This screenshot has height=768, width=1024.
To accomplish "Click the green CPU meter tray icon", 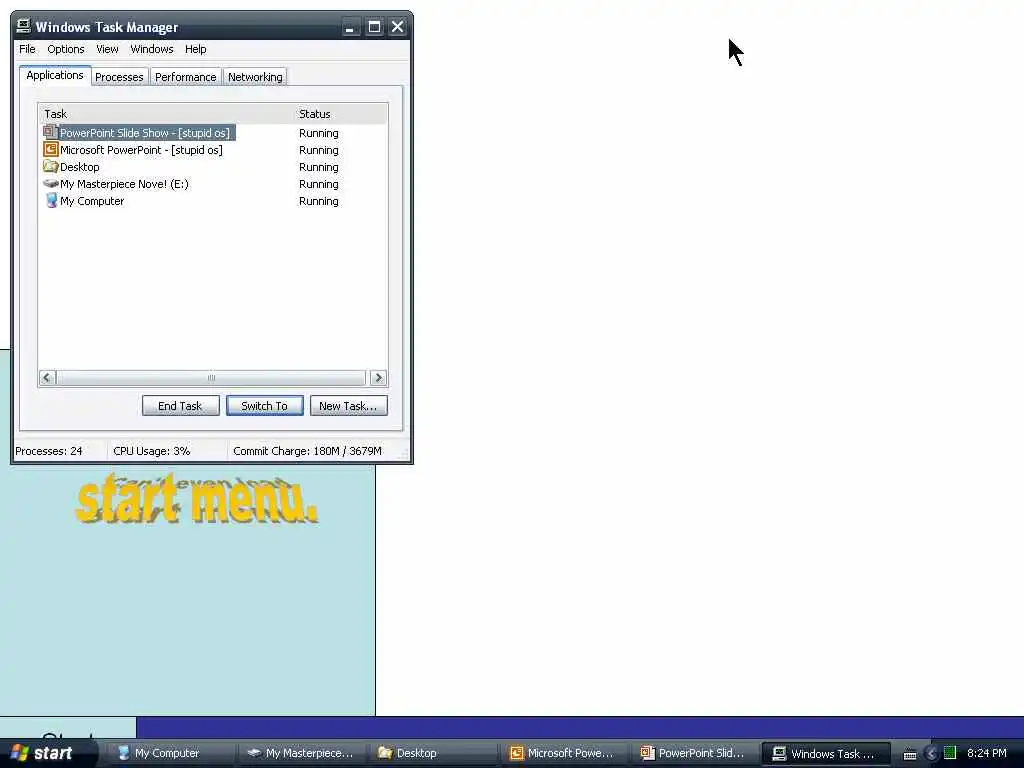I will click(950, 753).
